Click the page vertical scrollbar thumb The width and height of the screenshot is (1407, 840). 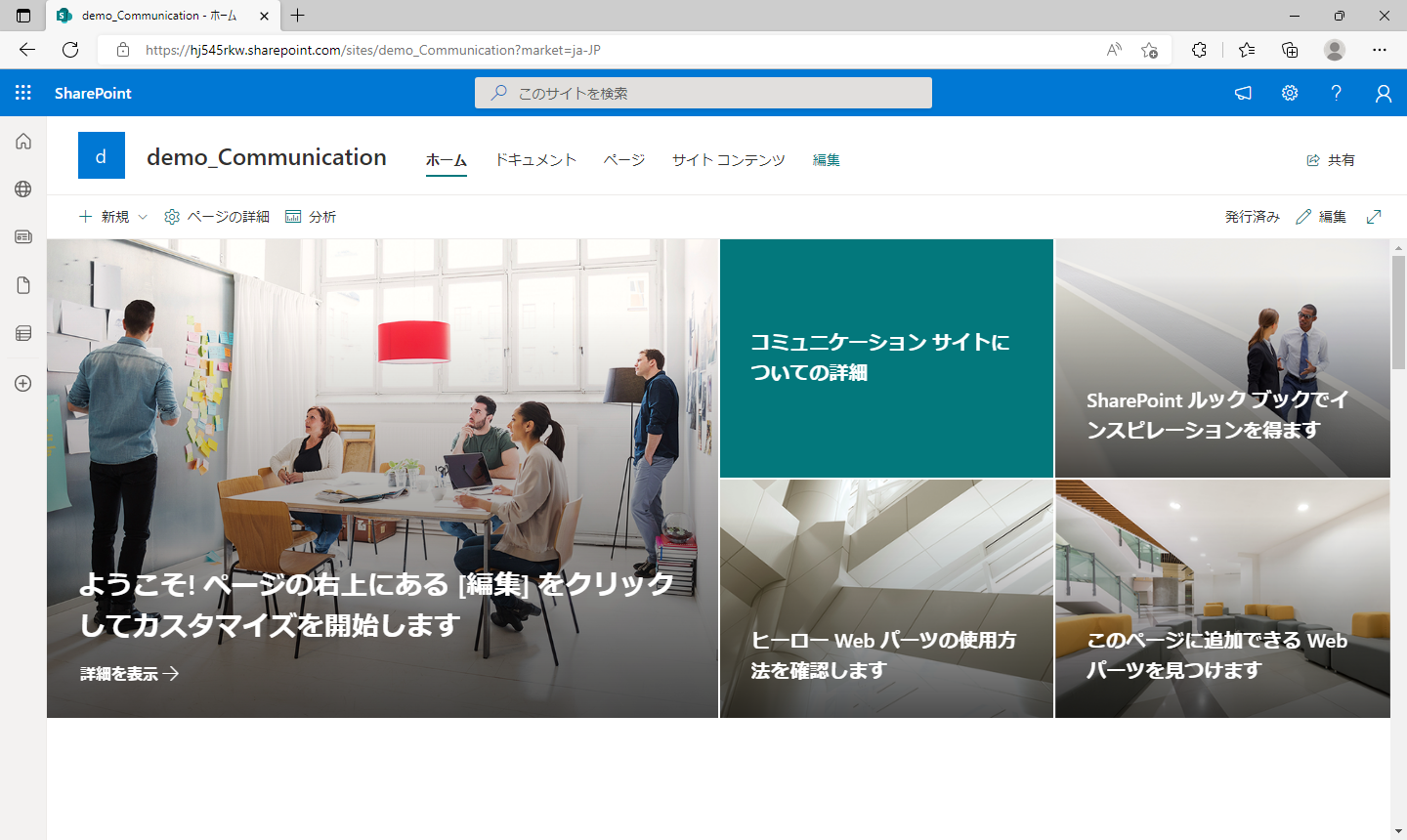coord(1398,313)
